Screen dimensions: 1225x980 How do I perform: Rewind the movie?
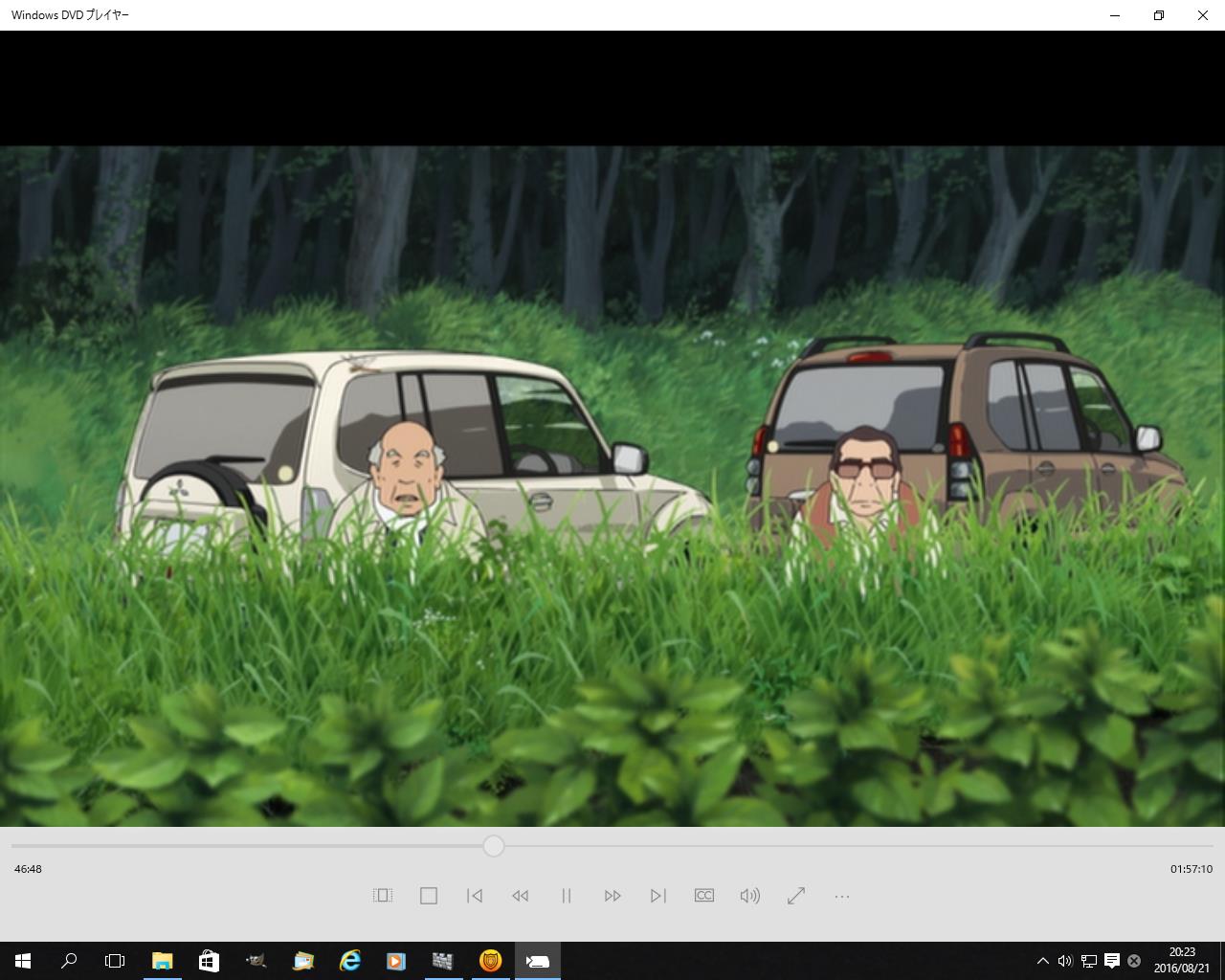521,896
